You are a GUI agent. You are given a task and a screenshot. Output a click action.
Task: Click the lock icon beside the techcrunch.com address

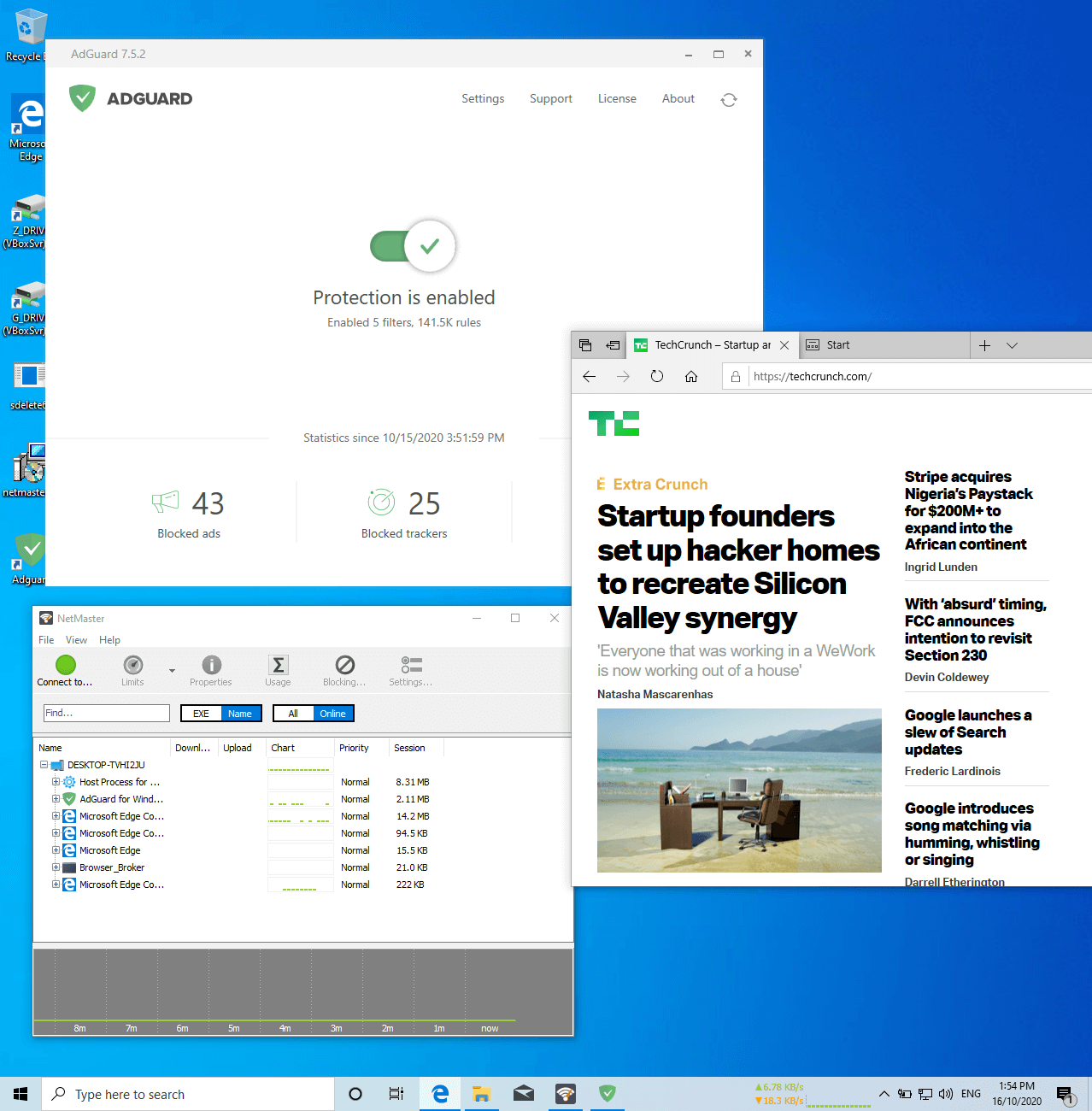(736, 376)
